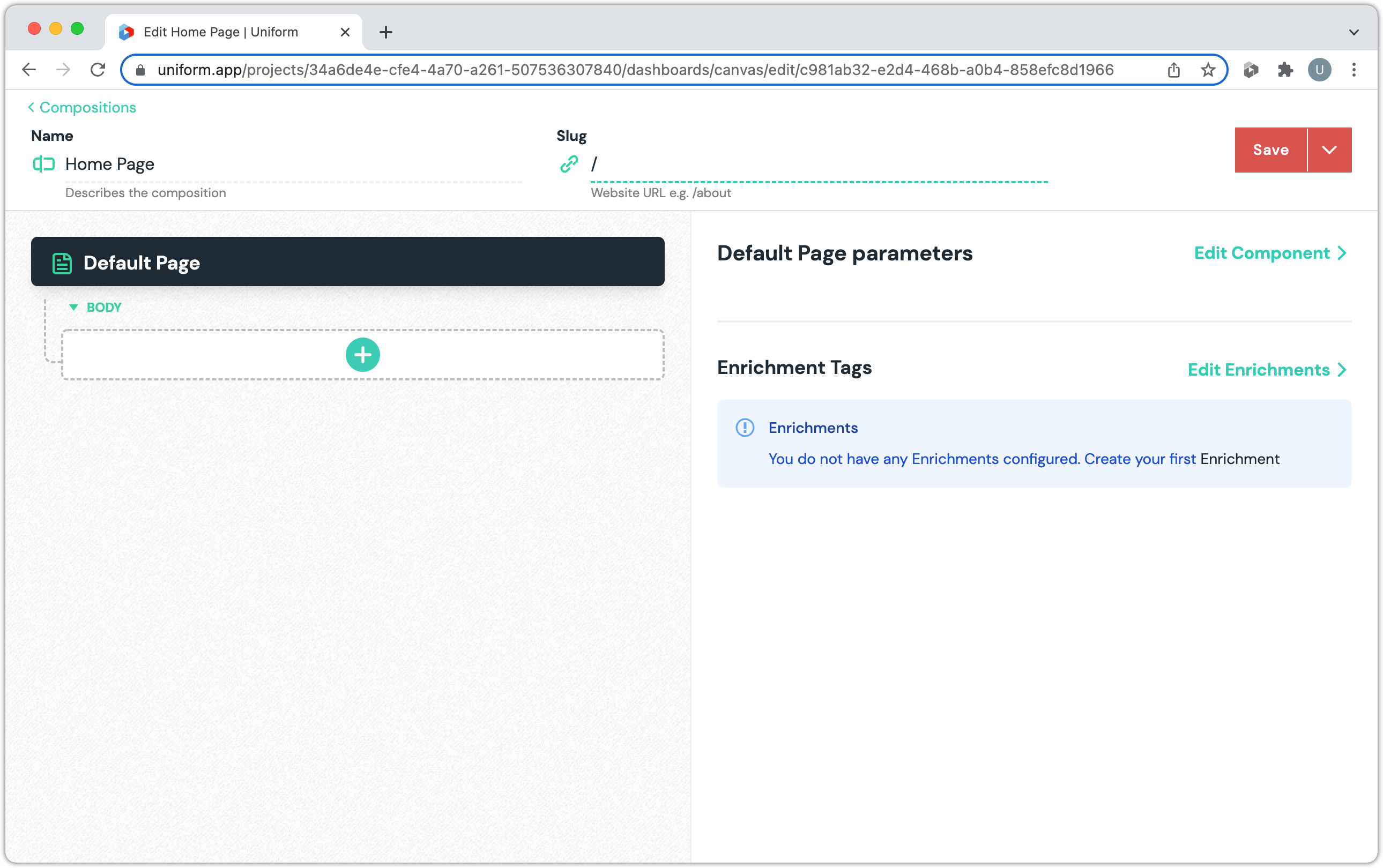Select the Edit Home Page browser tab

(221, 32)
